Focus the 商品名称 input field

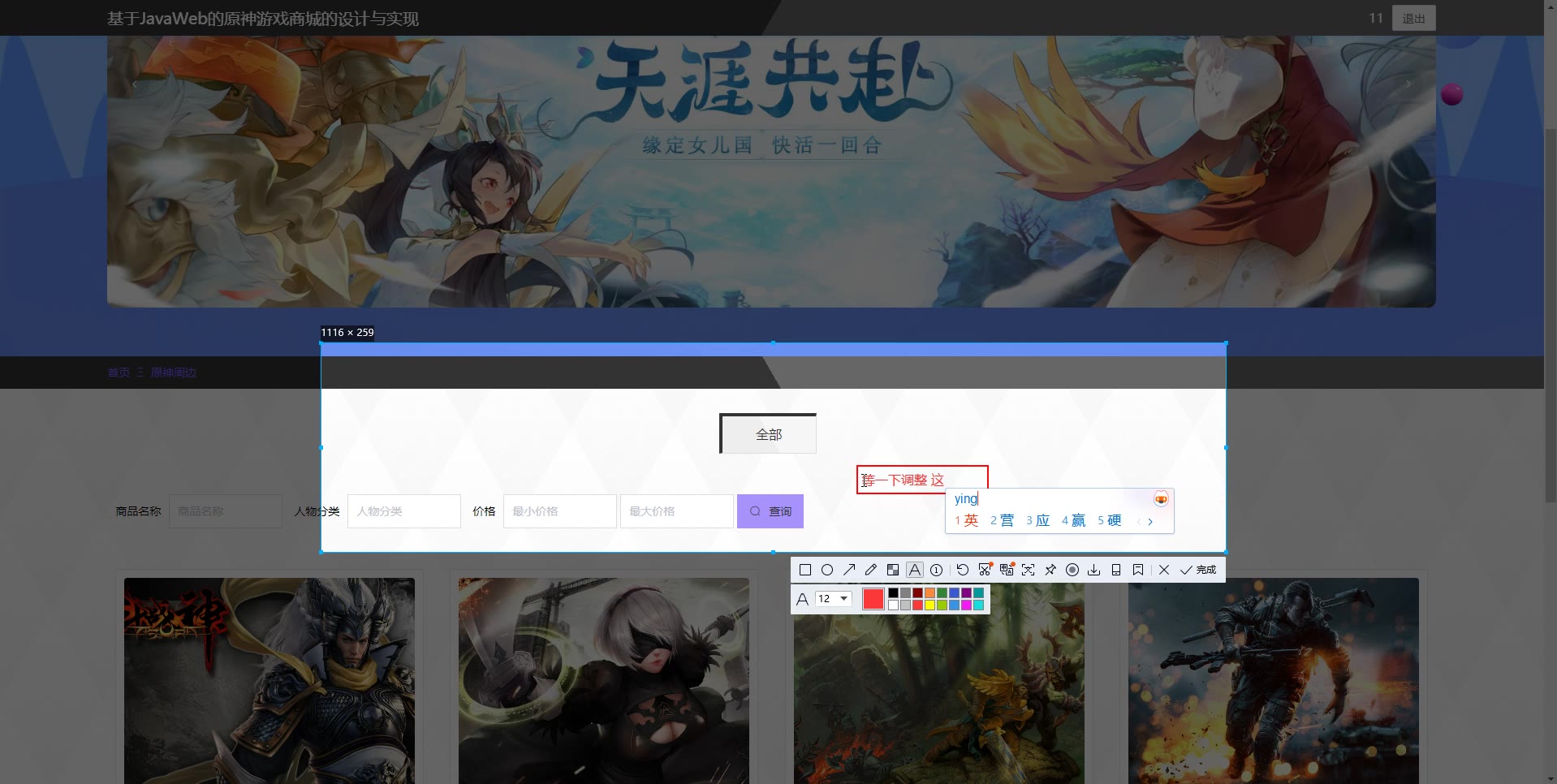[x=226, y=511]
